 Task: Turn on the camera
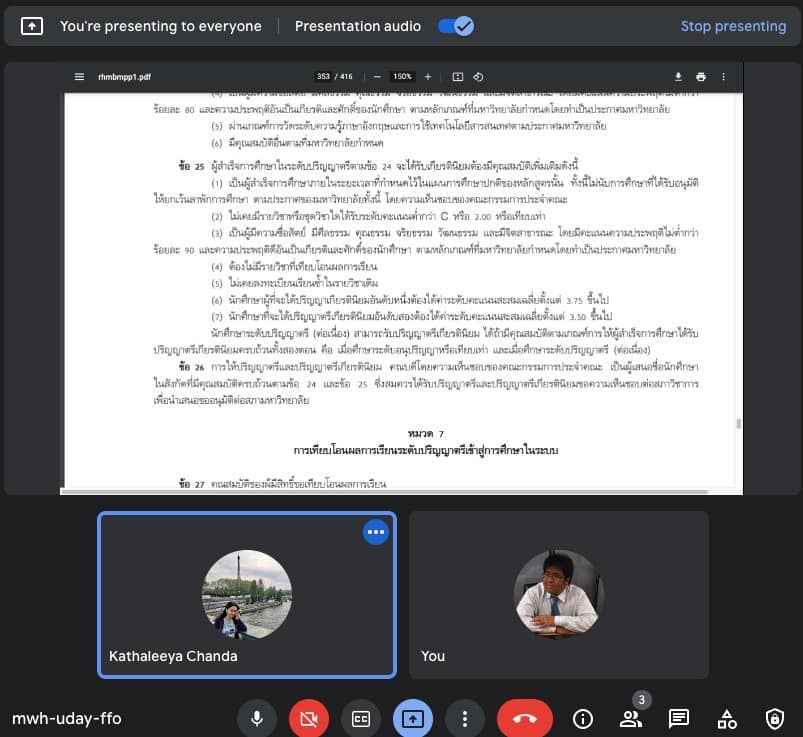[x=309, y=718]
